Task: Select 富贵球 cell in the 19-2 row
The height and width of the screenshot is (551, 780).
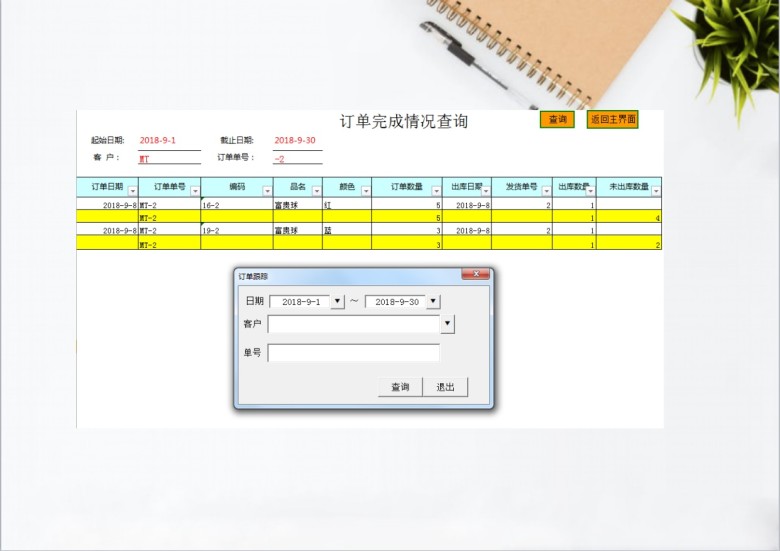Action: pyautogui.click(x=297, y=229)
